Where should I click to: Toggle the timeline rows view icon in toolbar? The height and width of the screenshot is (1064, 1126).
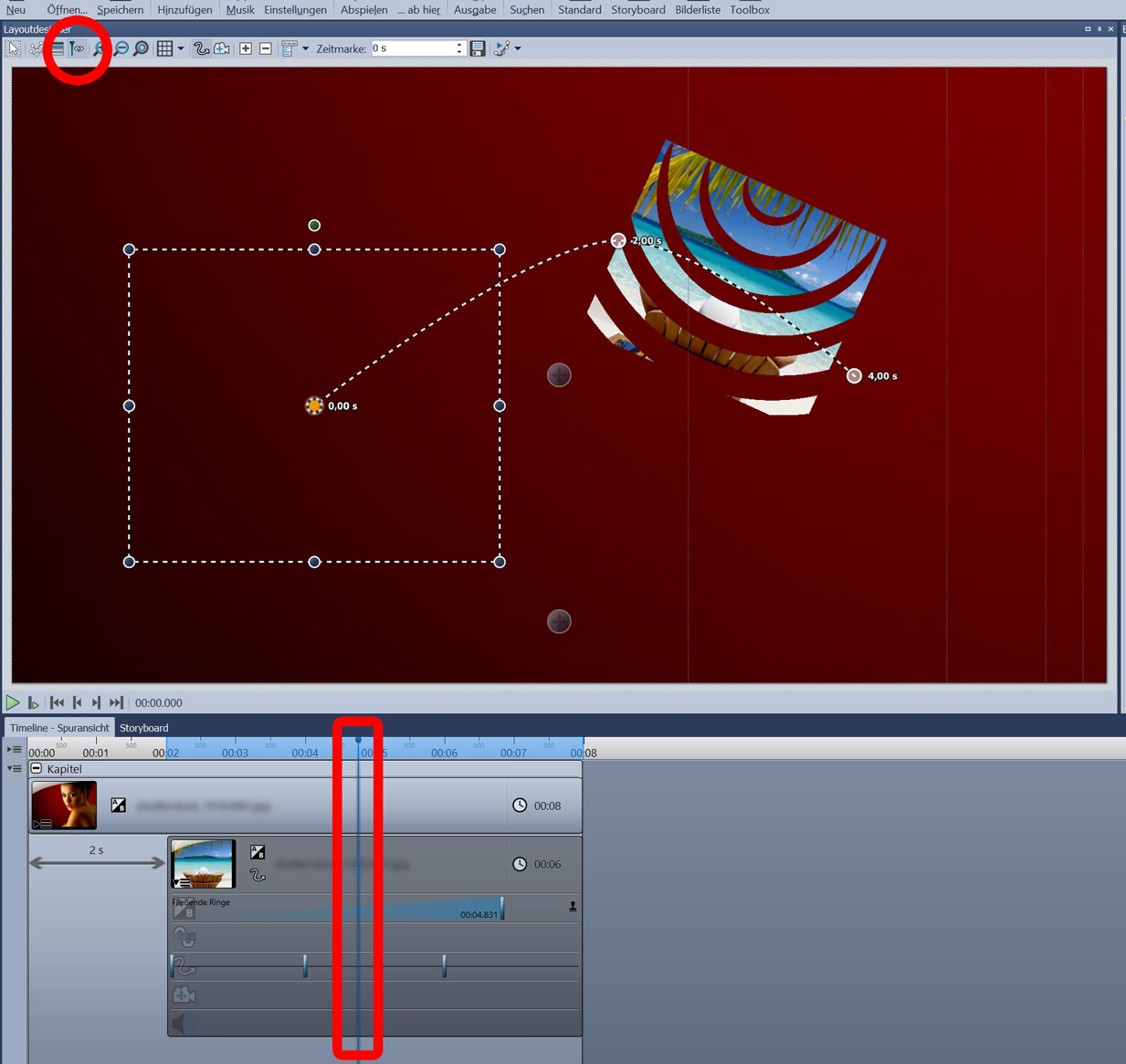click(58, 48)
